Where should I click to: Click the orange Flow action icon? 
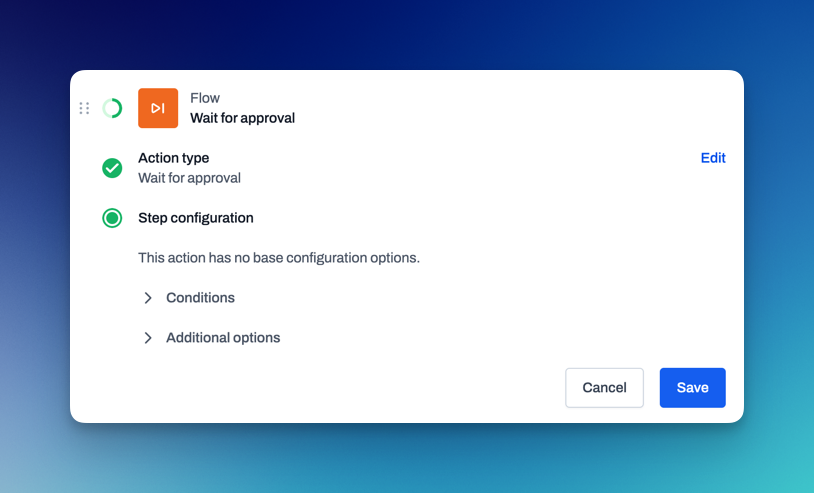158,108
